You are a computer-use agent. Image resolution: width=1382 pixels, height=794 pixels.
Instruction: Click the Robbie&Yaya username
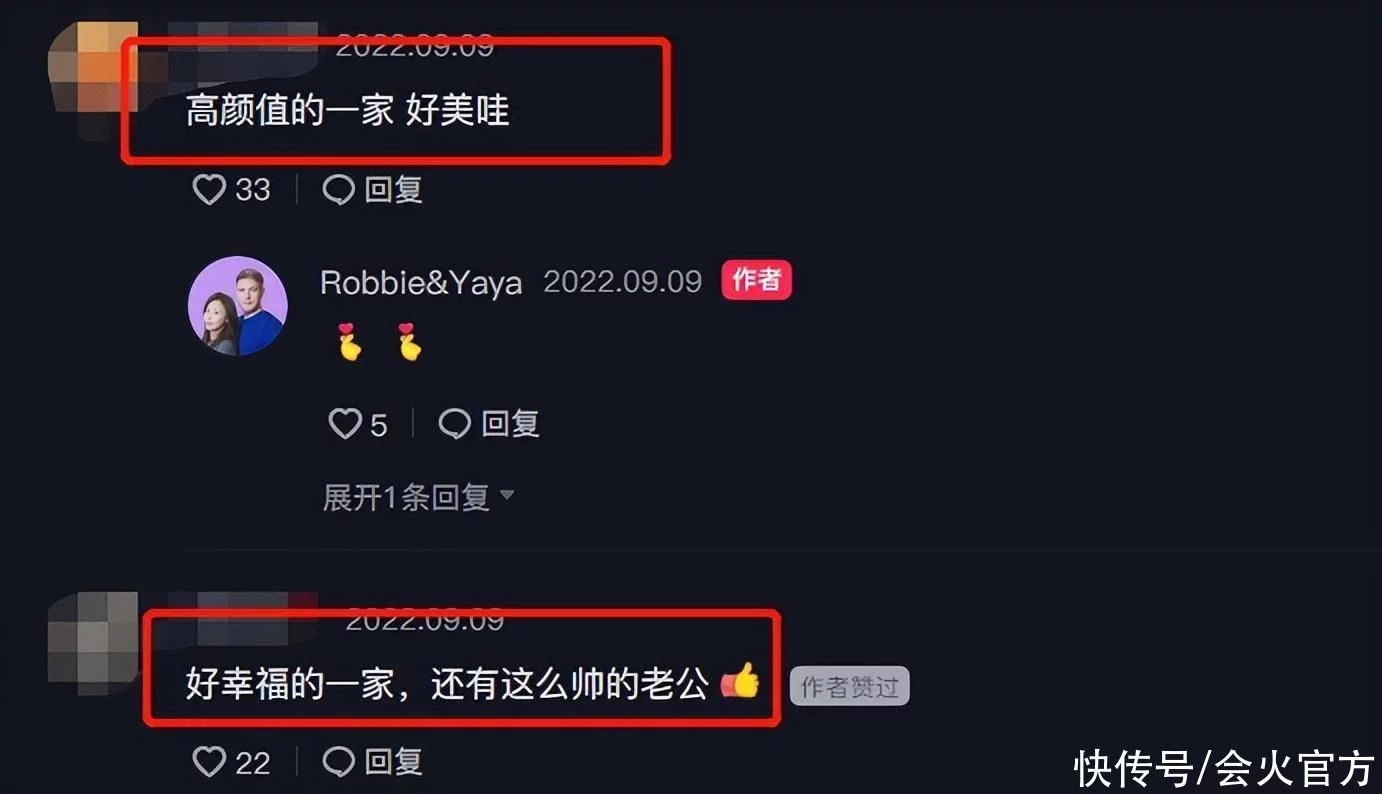(421, 282)
